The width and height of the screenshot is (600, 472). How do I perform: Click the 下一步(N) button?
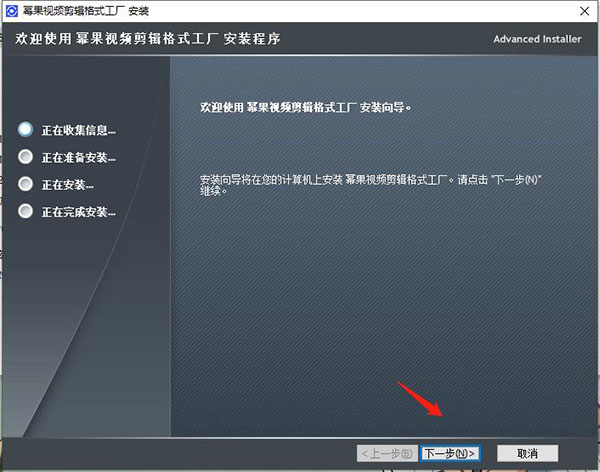point(450,453)
